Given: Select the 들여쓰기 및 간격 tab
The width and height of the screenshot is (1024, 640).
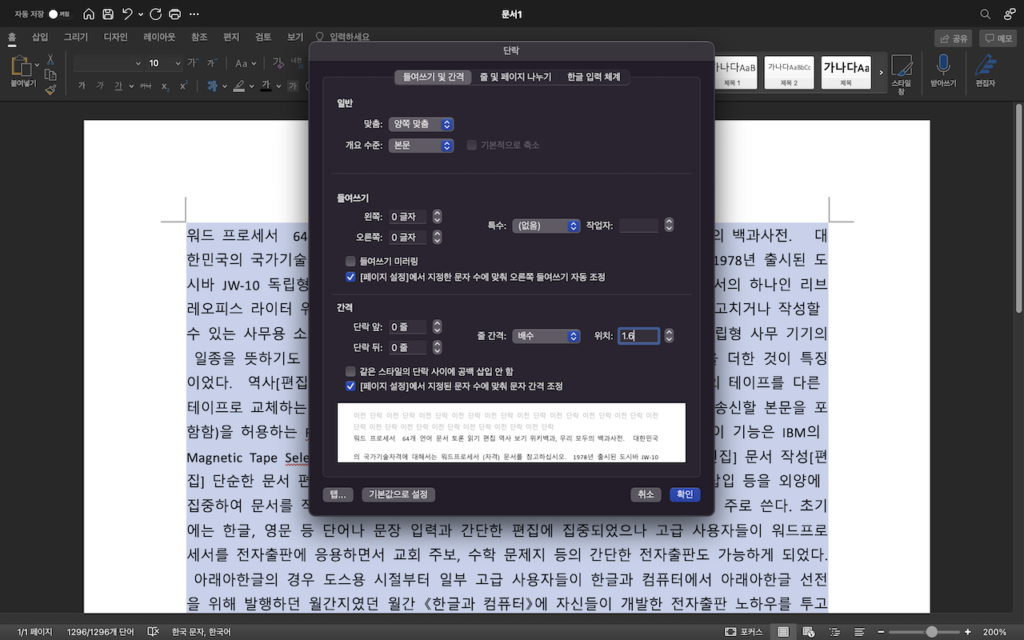Looking at the screenshot, I should [433, 77].
